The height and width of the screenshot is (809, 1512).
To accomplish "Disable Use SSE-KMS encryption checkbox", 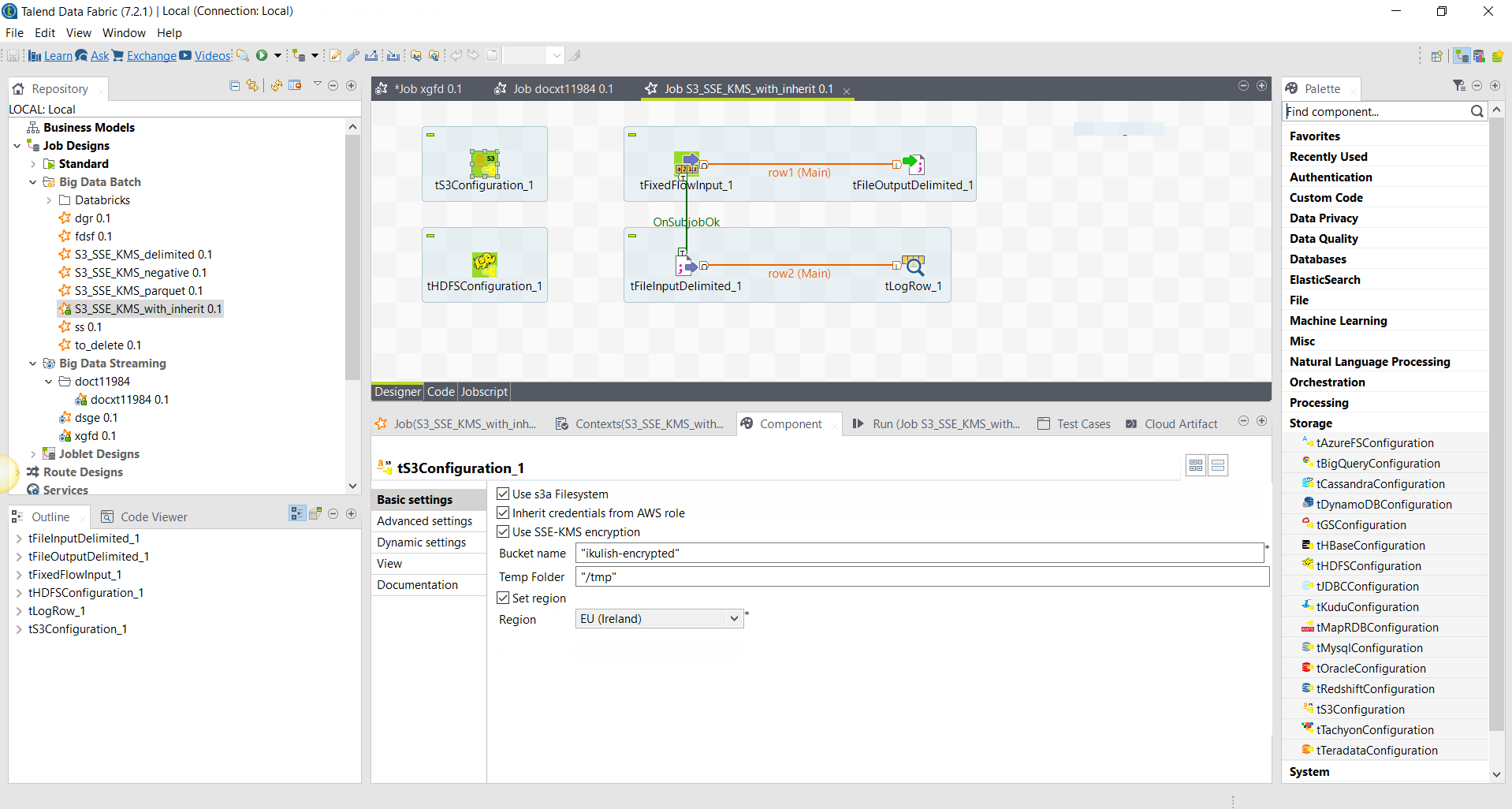I will (x=503, y=532).
